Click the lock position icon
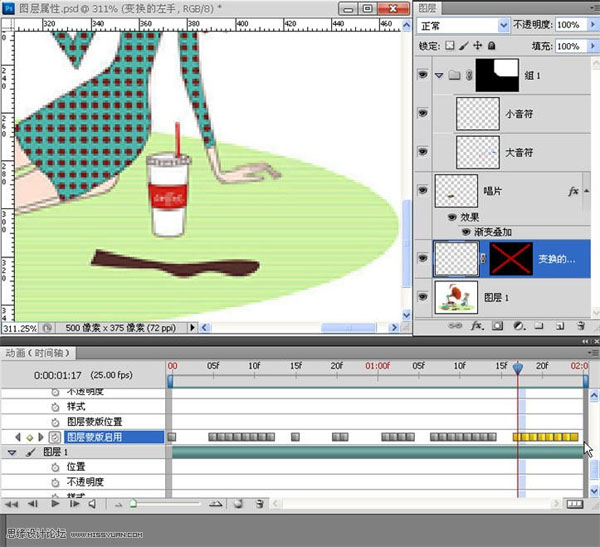The width and height of the screenshot is (600, 547). [x=476, y=46]
